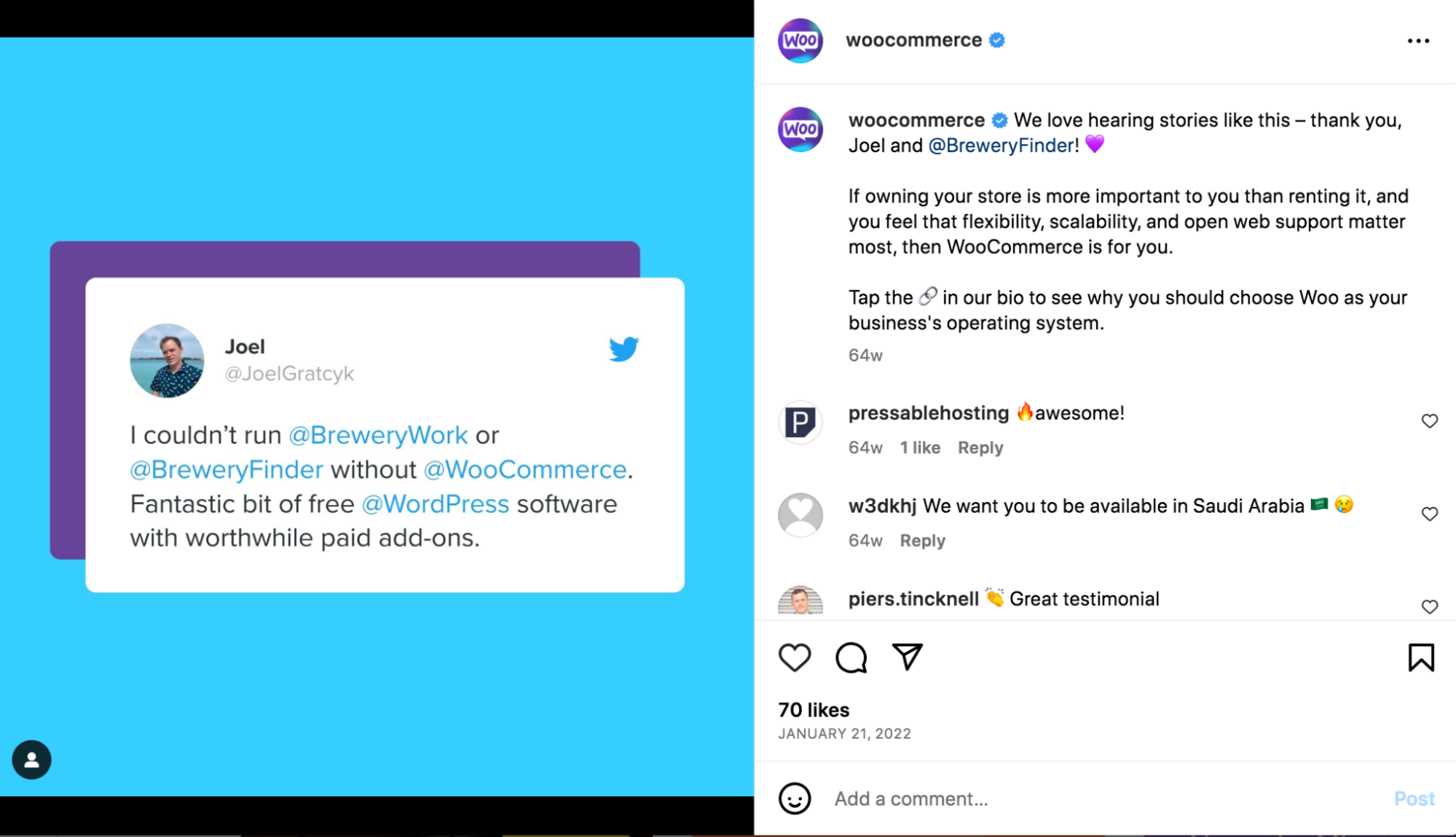Expand Joel's Twitter profile picture
This screenshot has height=837, width=1456.
167,359
